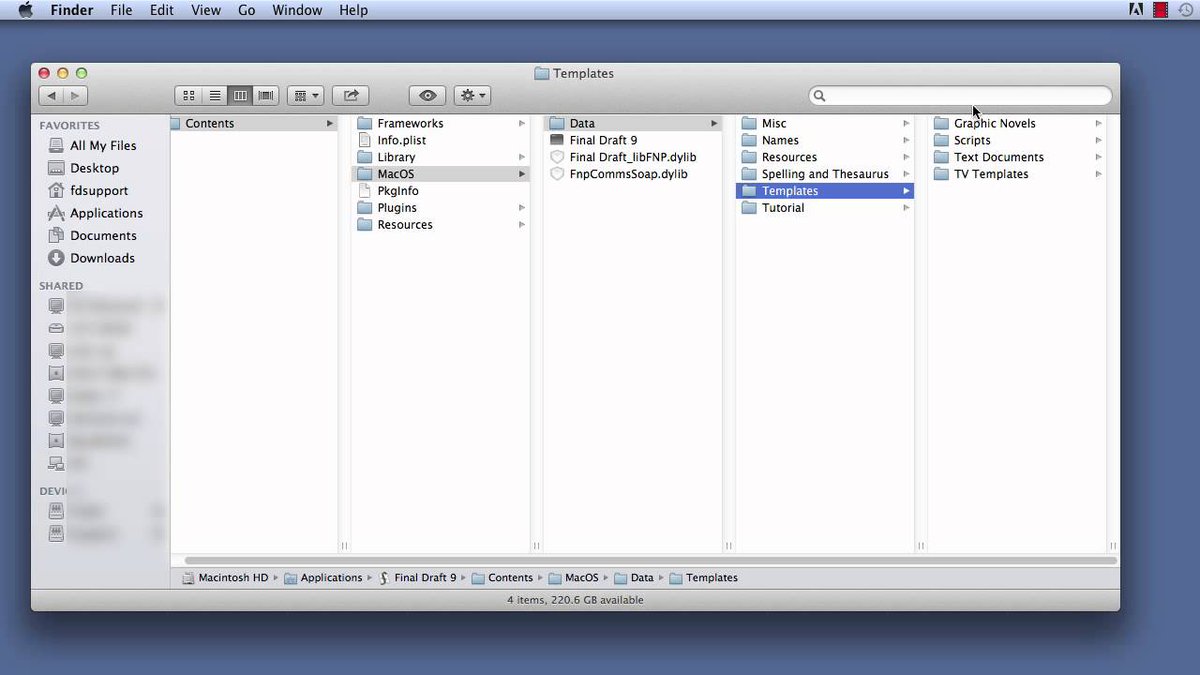
Task: Select Final Draft_libFNP.dylib file
Action: (x=633, y=158)
